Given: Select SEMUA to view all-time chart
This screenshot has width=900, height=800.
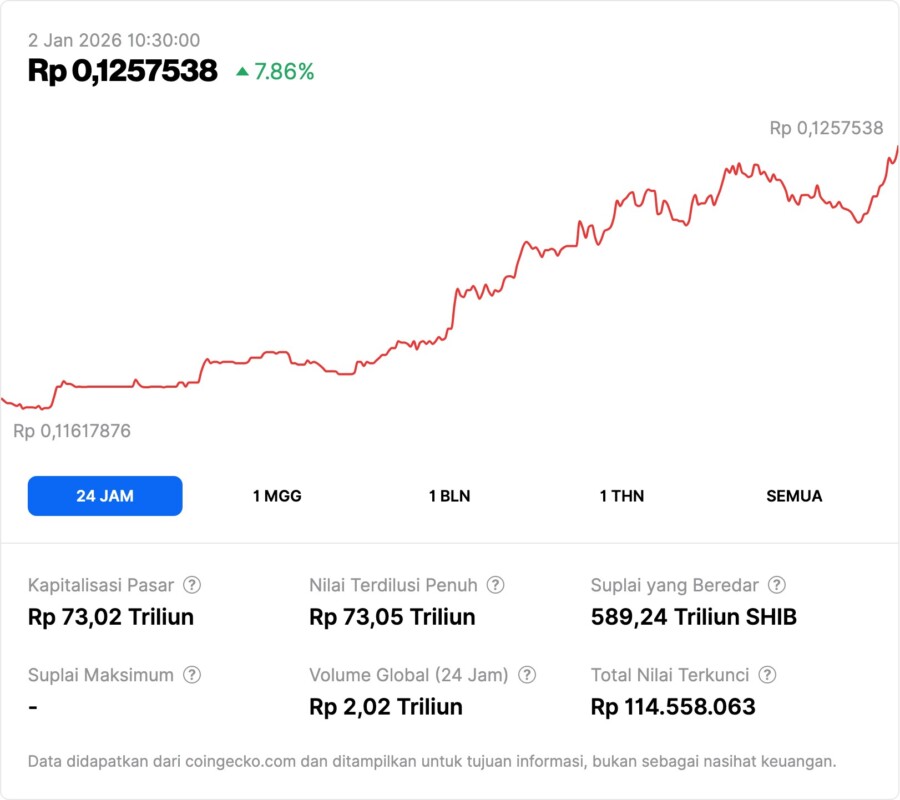Looking at the screenshot, I should click(x=794, y=496).
